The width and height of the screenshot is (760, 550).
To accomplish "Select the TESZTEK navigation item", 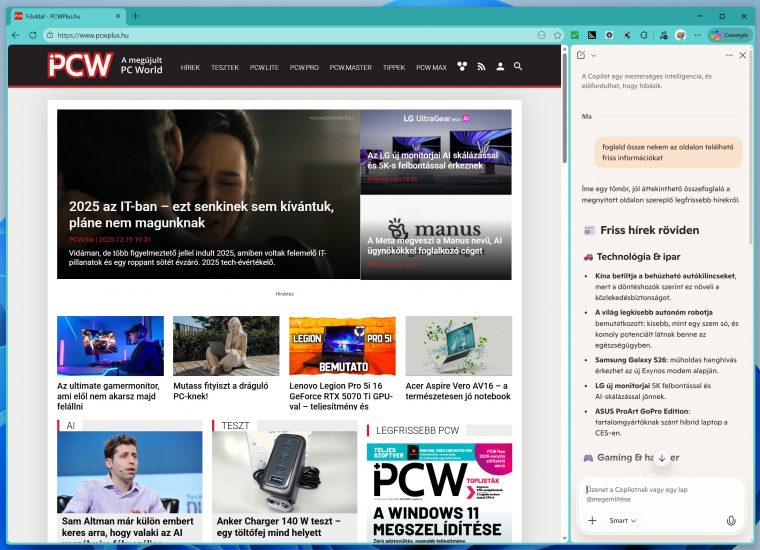I will tap(225, 68).
